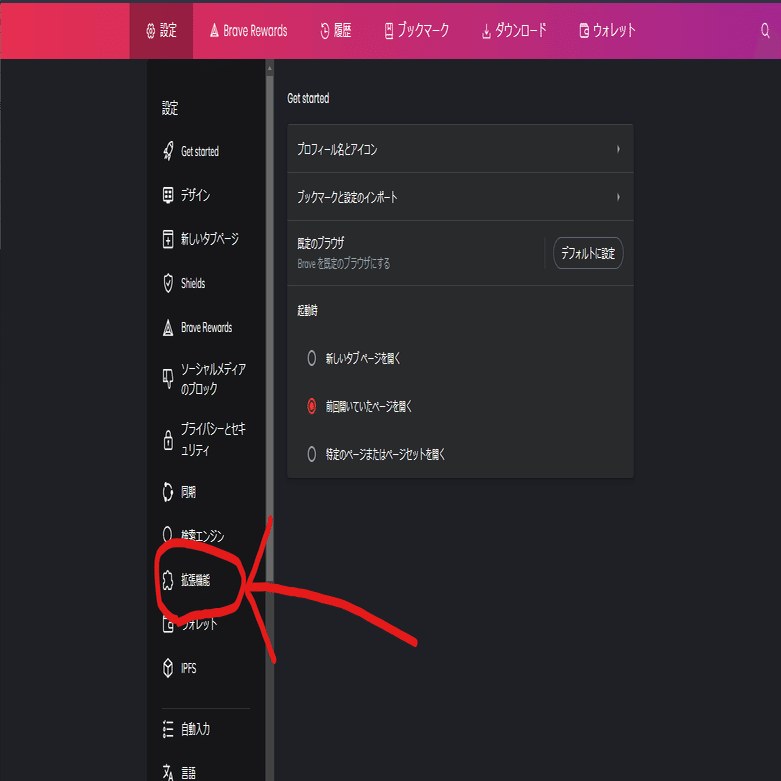The width and height of the screenshot is (781, 781).
Task: Open the 設定 tab in top bar
Action: coord(161,30)
